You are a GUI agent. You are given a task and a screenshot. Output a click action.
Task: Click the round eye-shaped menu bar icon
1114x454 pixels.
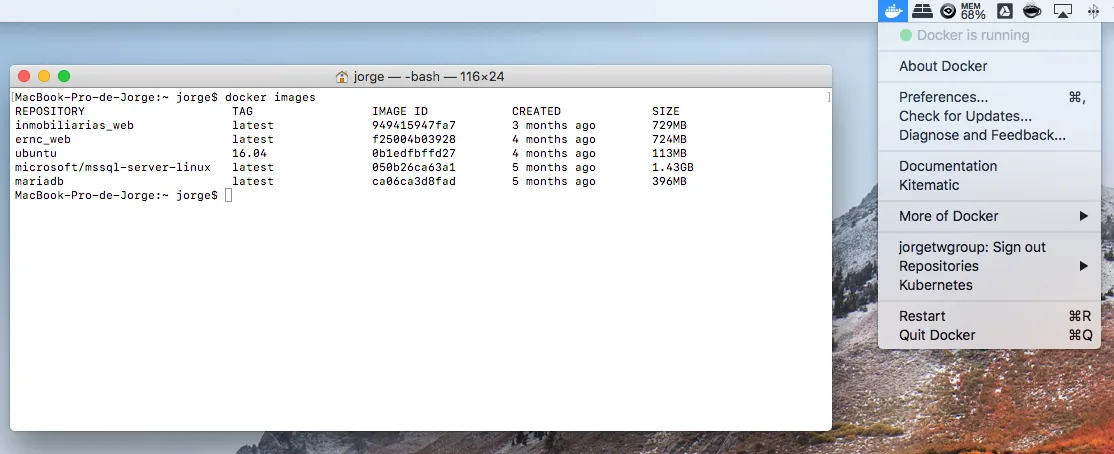pyautogui.click(x=948, y=11)
